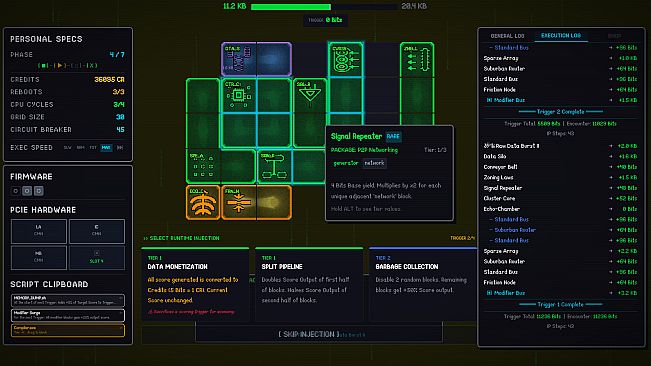Open the LA PCIe hardware slot
651x366 pixels.
coord(39,231)
